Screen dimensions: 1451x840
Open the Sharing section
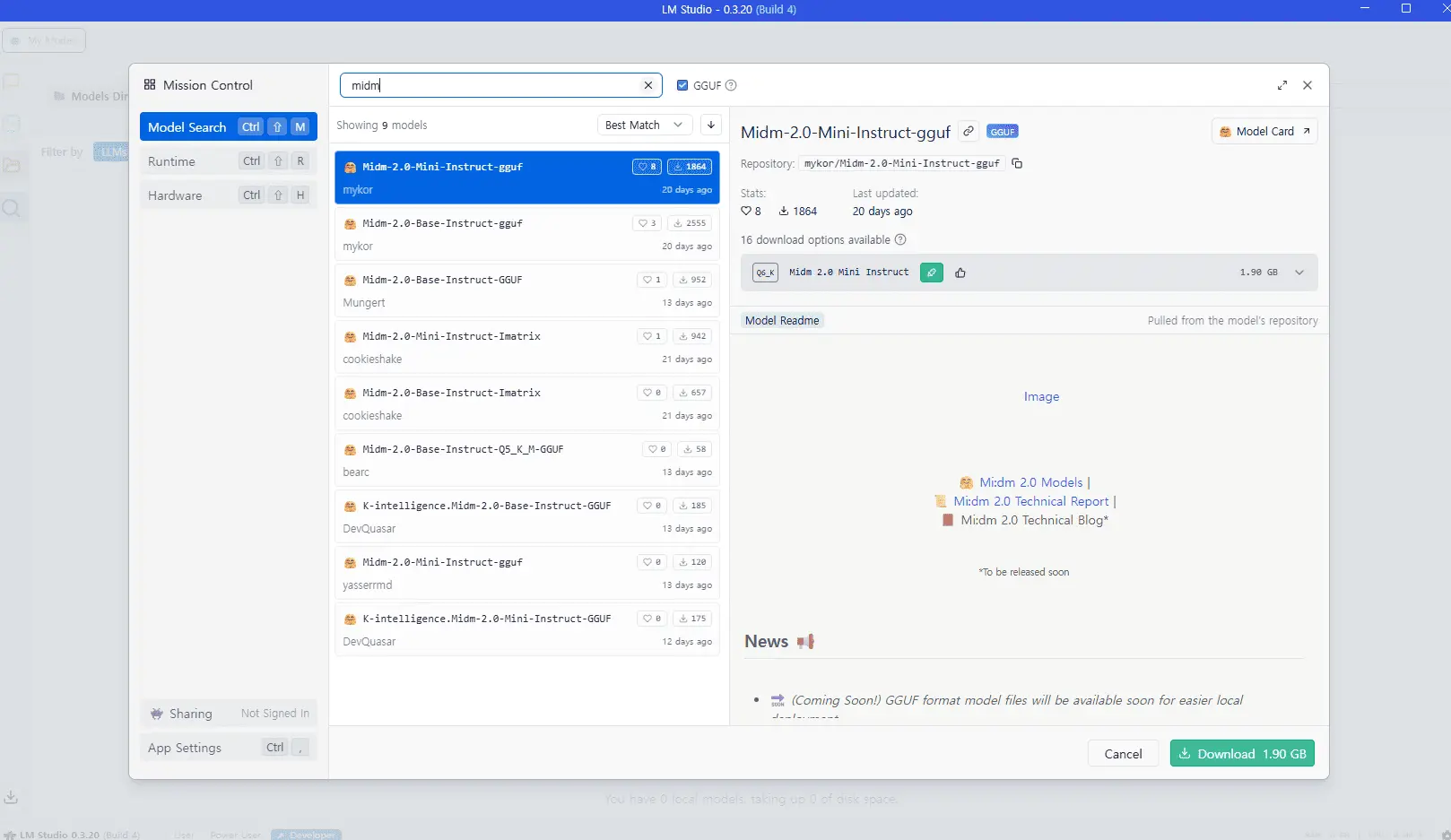[229, 714]
